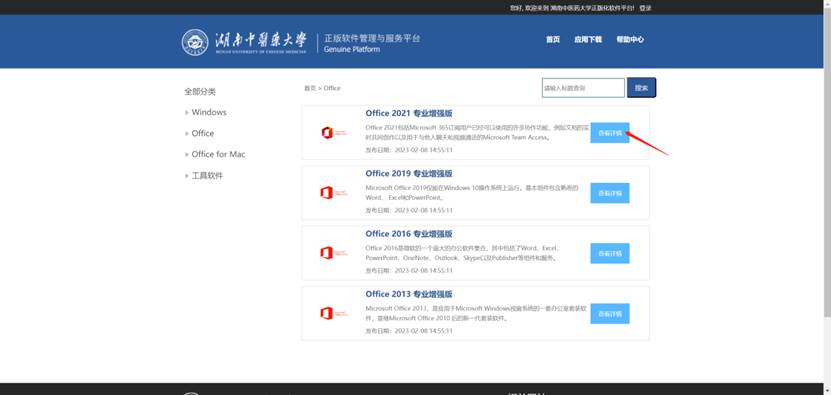Open the Office 2013 product icon

tap(333, 313)
